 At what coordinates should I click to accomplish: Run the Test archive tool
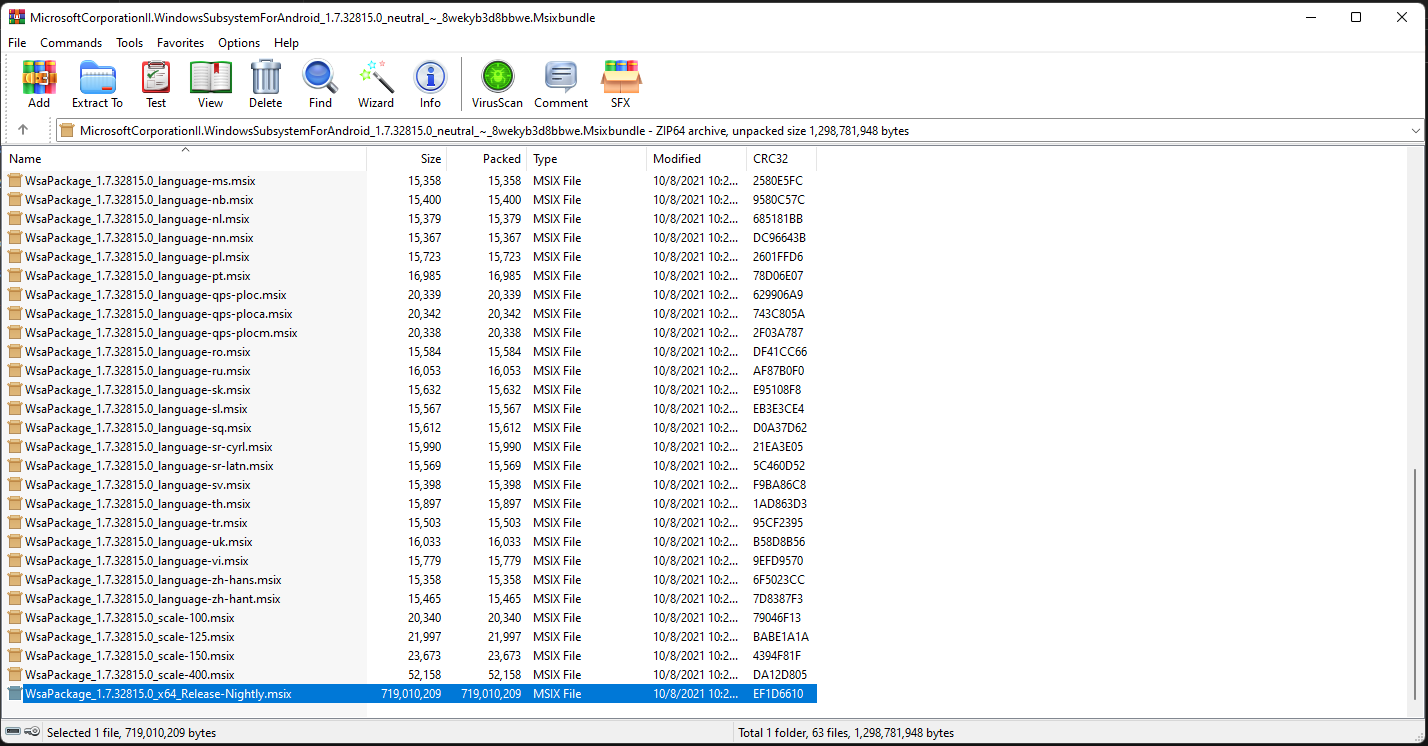pos(156,84)
